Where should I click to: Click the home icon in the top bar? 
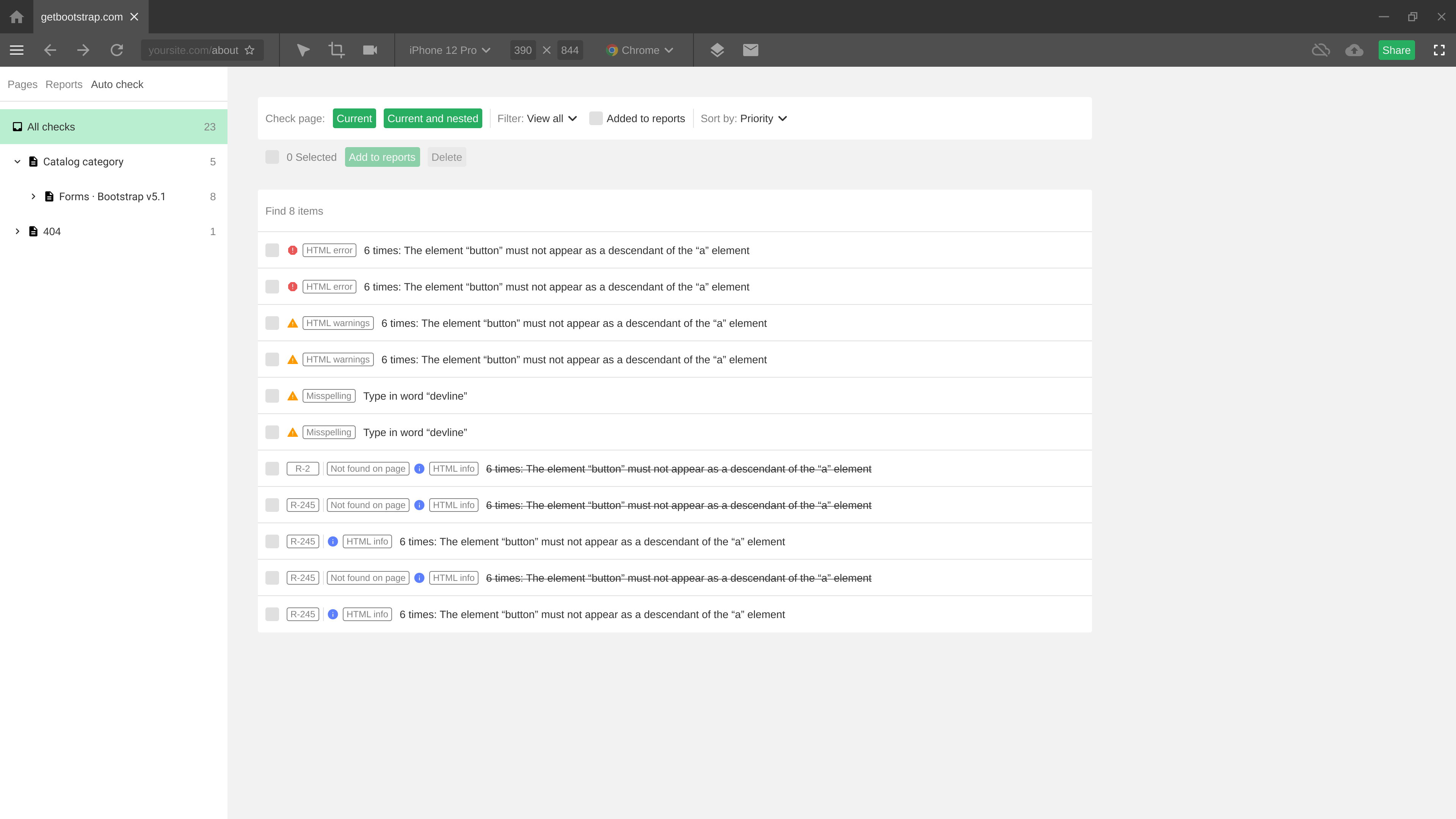pos(16,16)
